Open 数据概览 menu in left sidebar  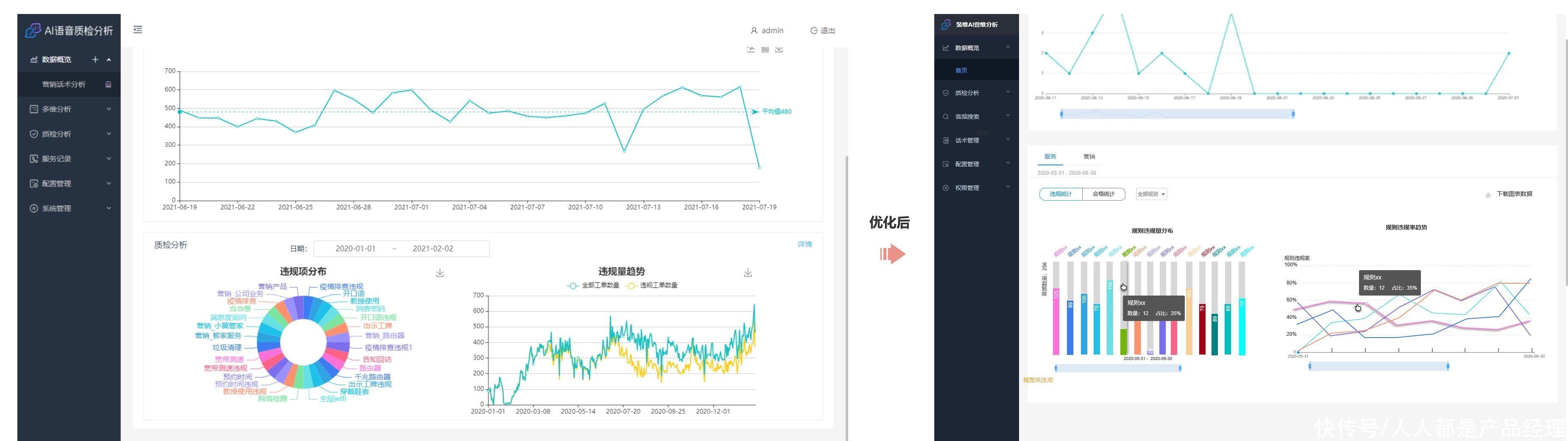click(x=57, y=60)
